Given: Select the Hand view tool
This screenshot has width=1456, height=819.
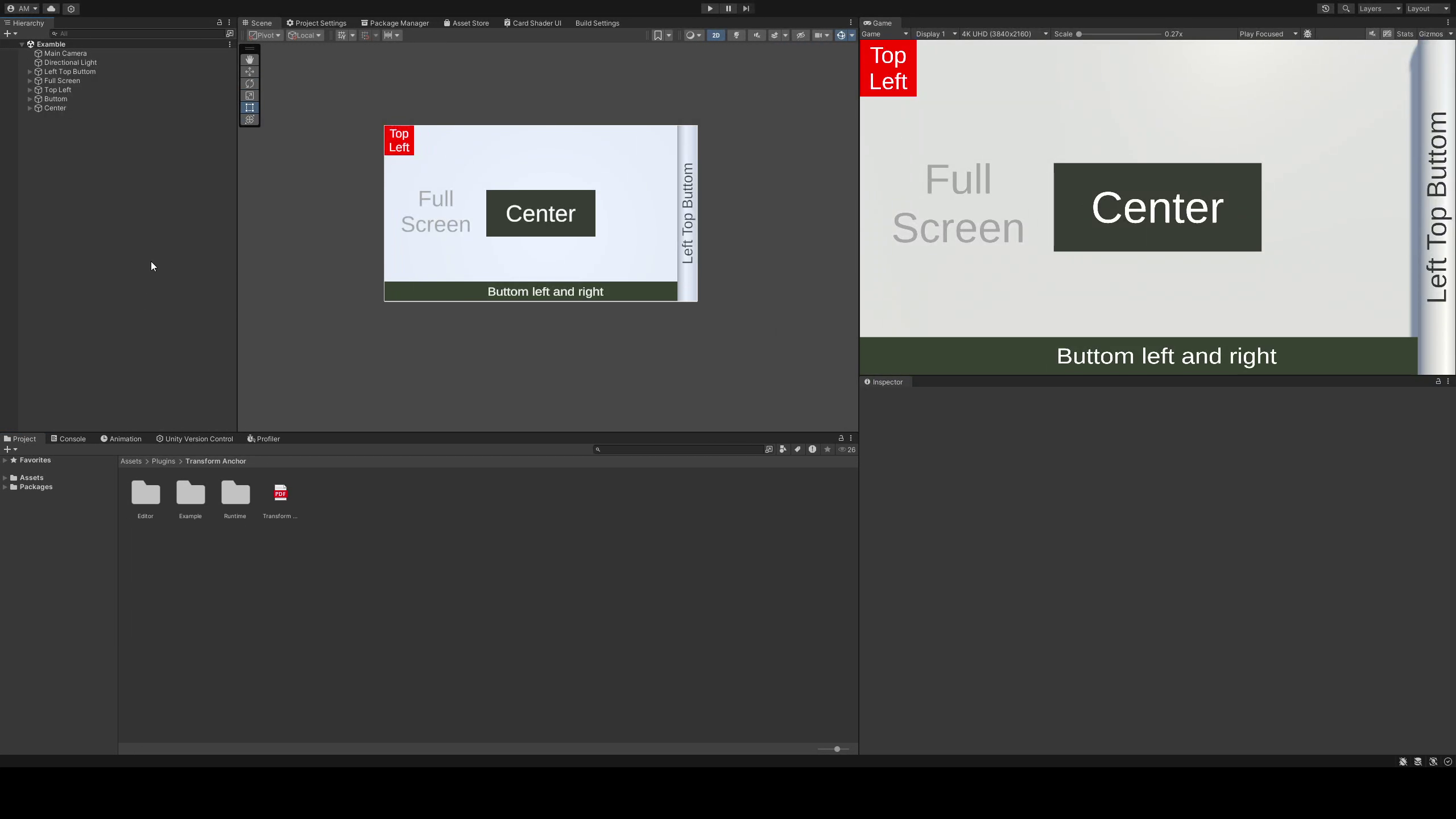Looking at the screenshot, I should coord(250,60).
